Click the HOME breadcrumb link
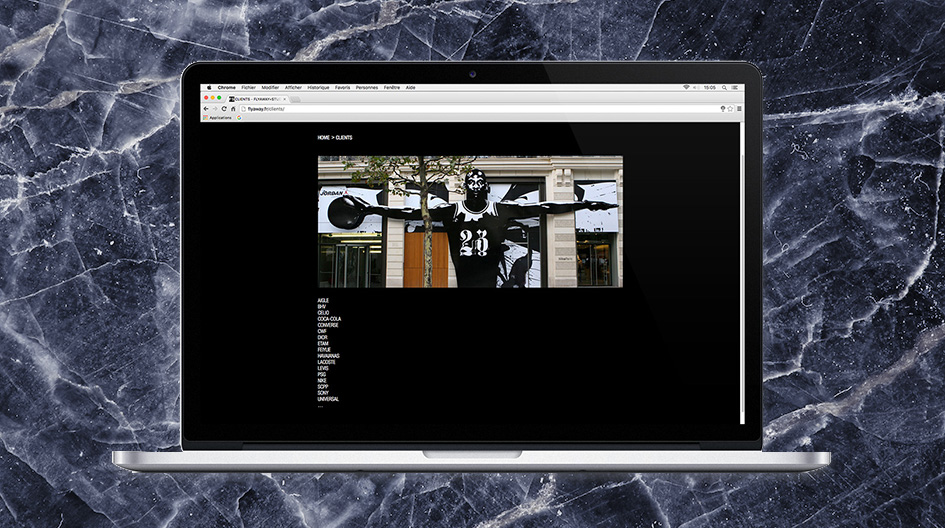 tap(324, 137)
